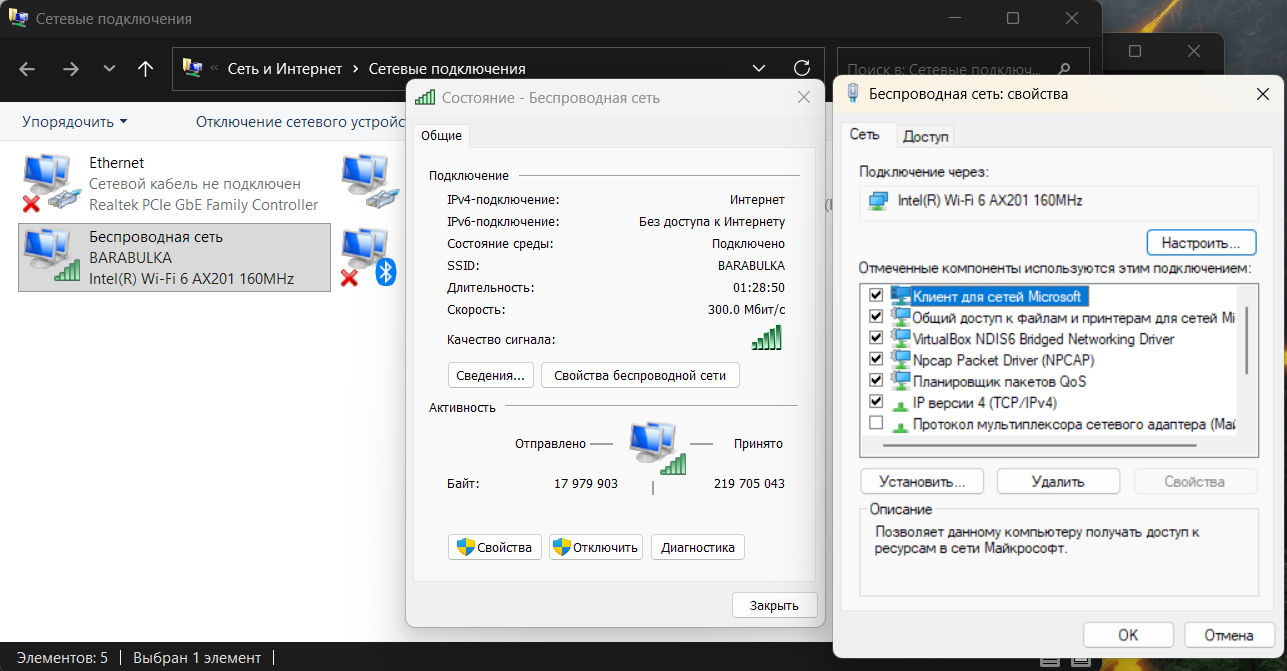
Task: Click the Up one level arrow
Action: point(146,69)
